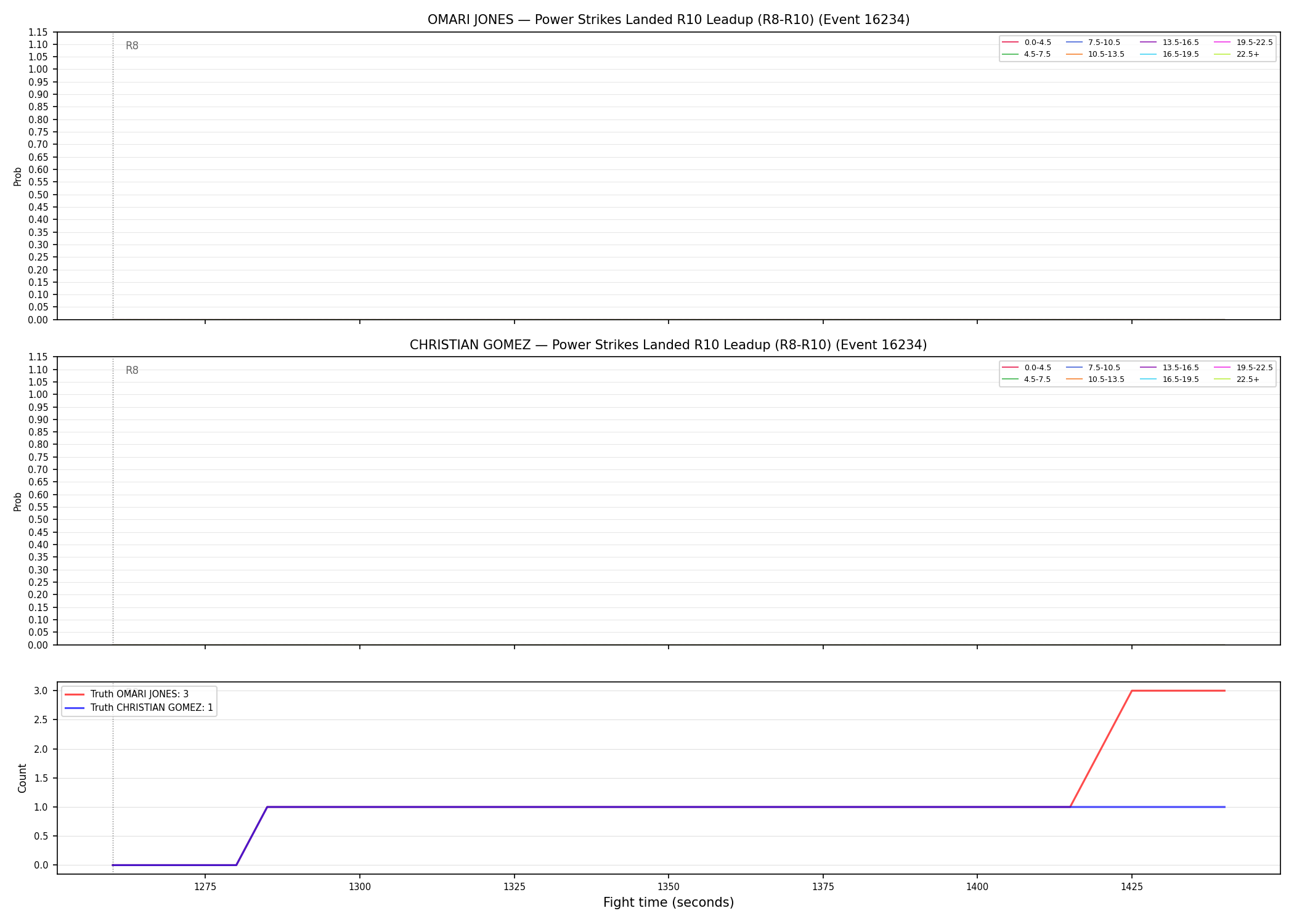
Task: Click the 1.15 tick in Christian Gomez chart
Action: point(38,357)
